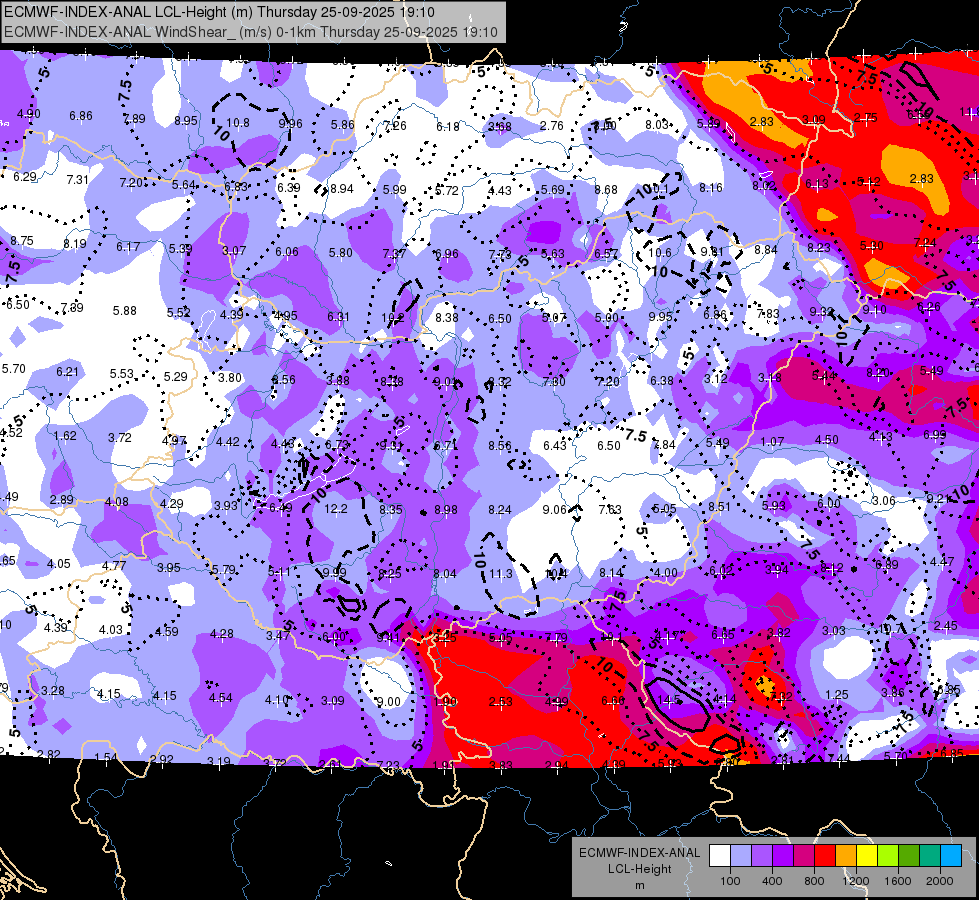979x900 pixels.
Task: Click the sky blue legend swatch
Action: pos(951,856)
